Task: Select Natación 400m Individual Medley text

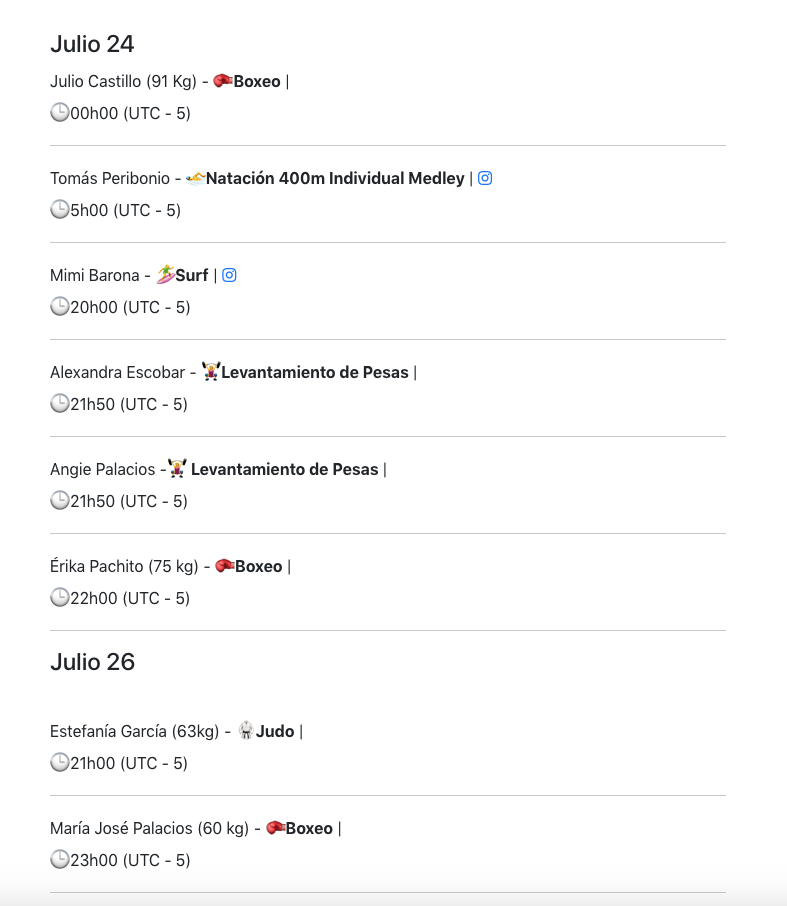Action: coord(335,178)
